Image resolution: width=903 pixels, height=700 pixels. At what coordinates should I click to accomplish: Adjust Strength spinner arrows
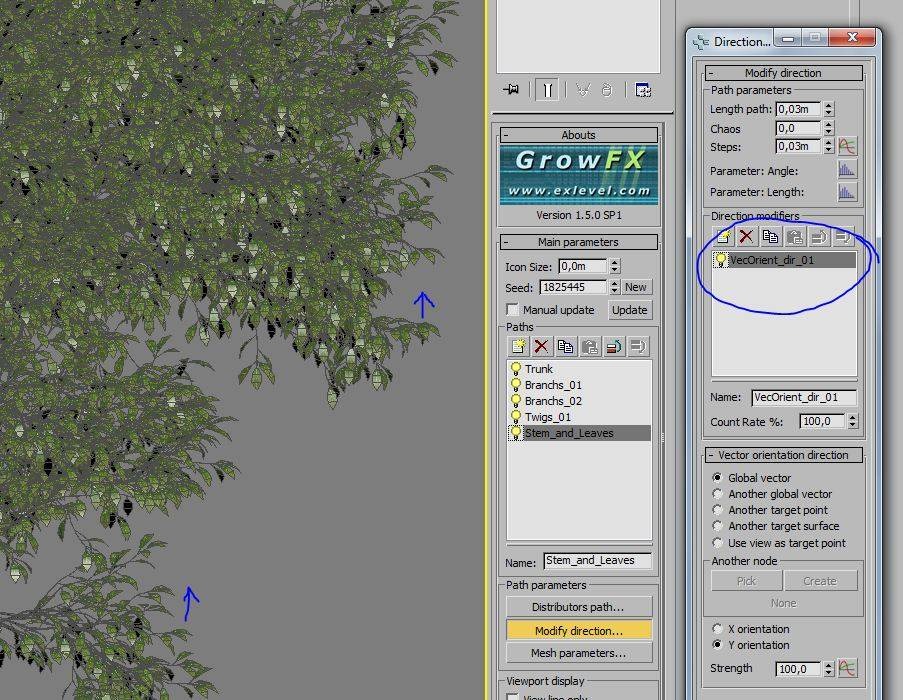(x=829, y=668)
